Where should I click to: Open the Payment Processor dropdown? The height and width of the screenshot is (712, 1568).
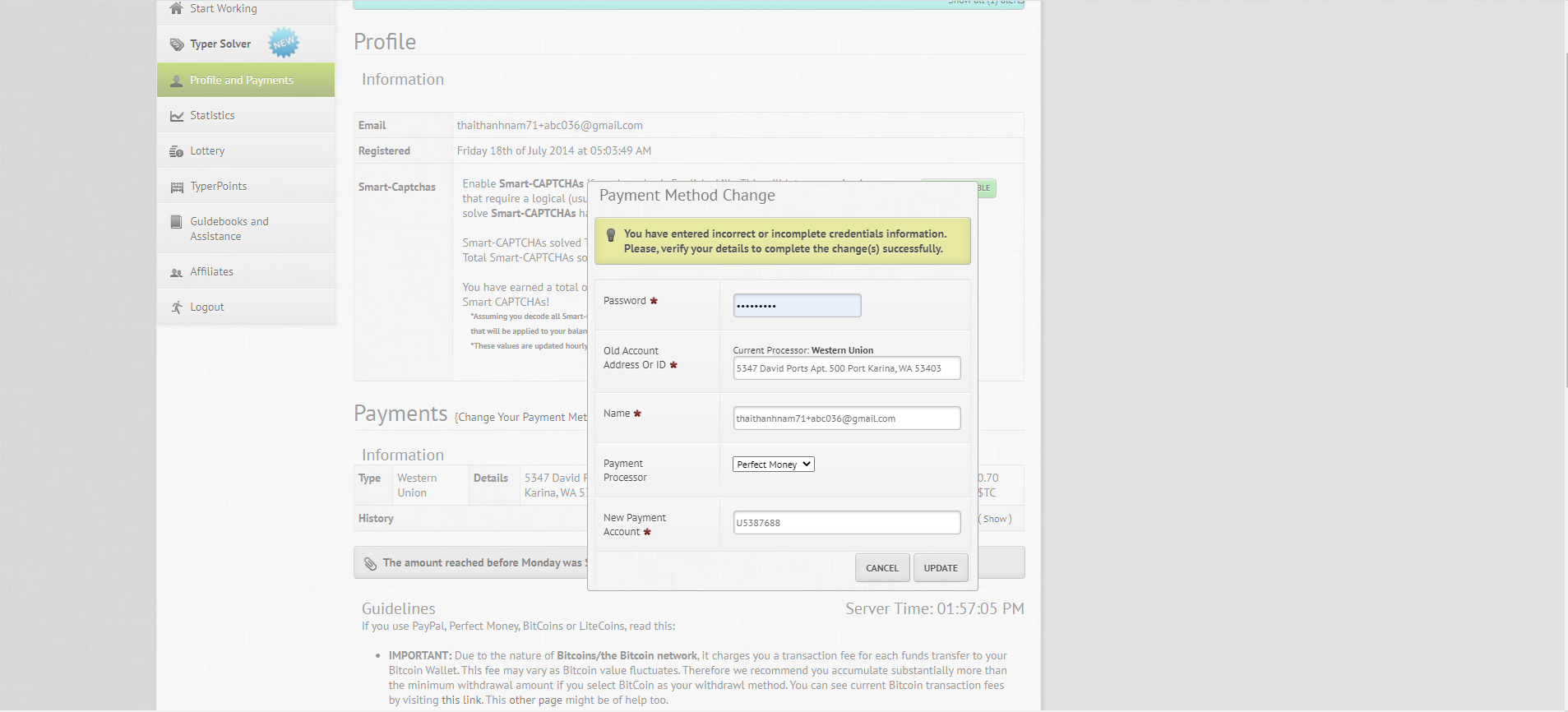coord(773,465)
